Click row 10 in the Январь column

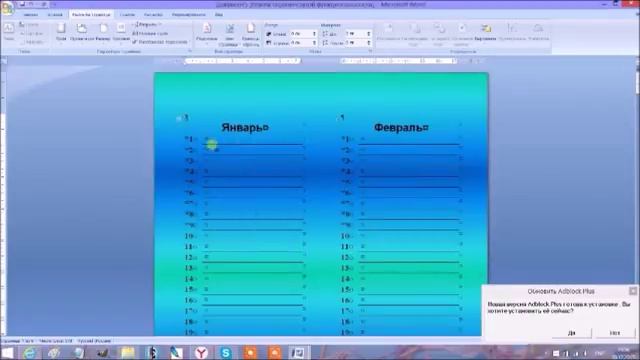(x=244, y=236)
